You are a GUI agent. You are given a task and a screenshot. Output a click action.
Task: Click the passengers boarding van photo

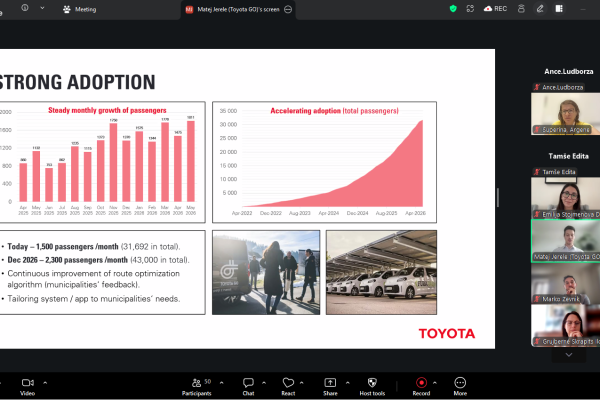[266, 273]
